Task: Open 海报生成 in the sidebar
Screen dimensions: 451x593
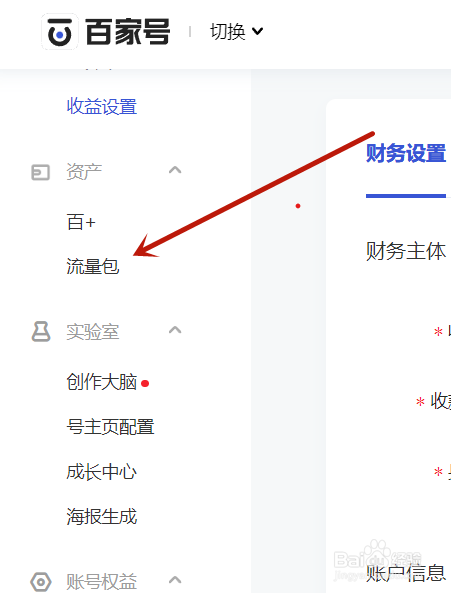Action: click(101, 517)
